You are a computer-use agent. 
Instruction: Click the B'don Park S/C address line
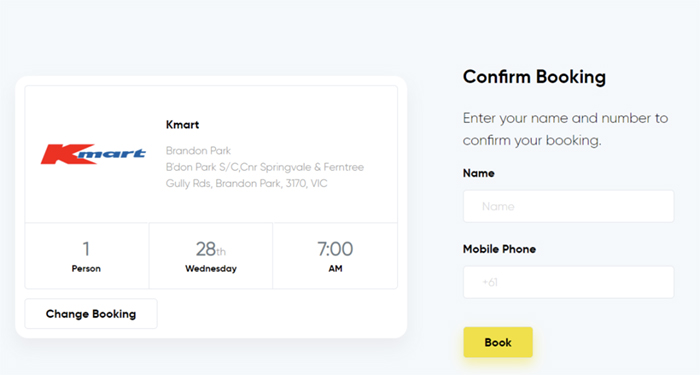tap(265, 167)
